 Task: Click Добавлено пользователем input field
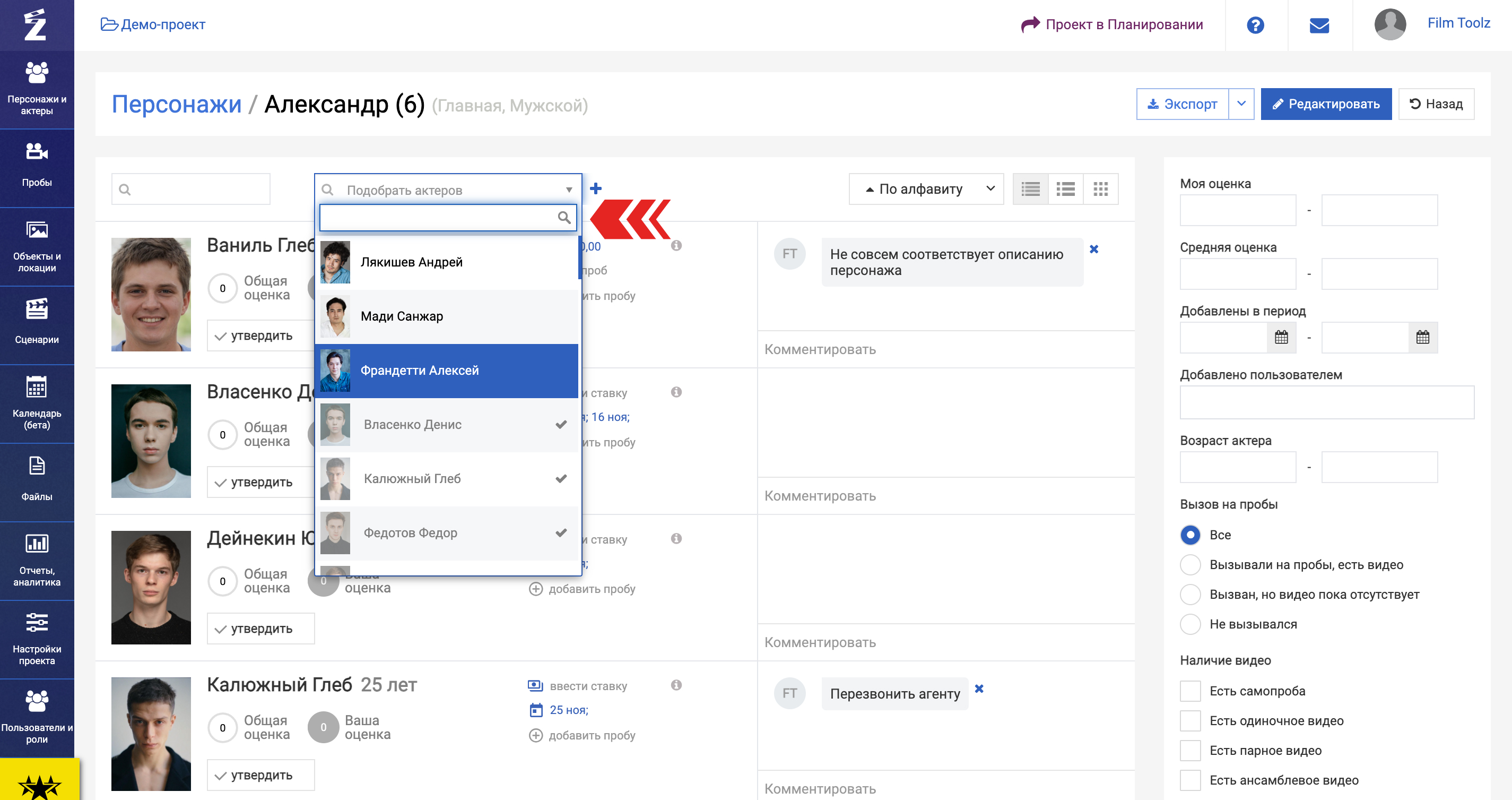(1326, 402)
